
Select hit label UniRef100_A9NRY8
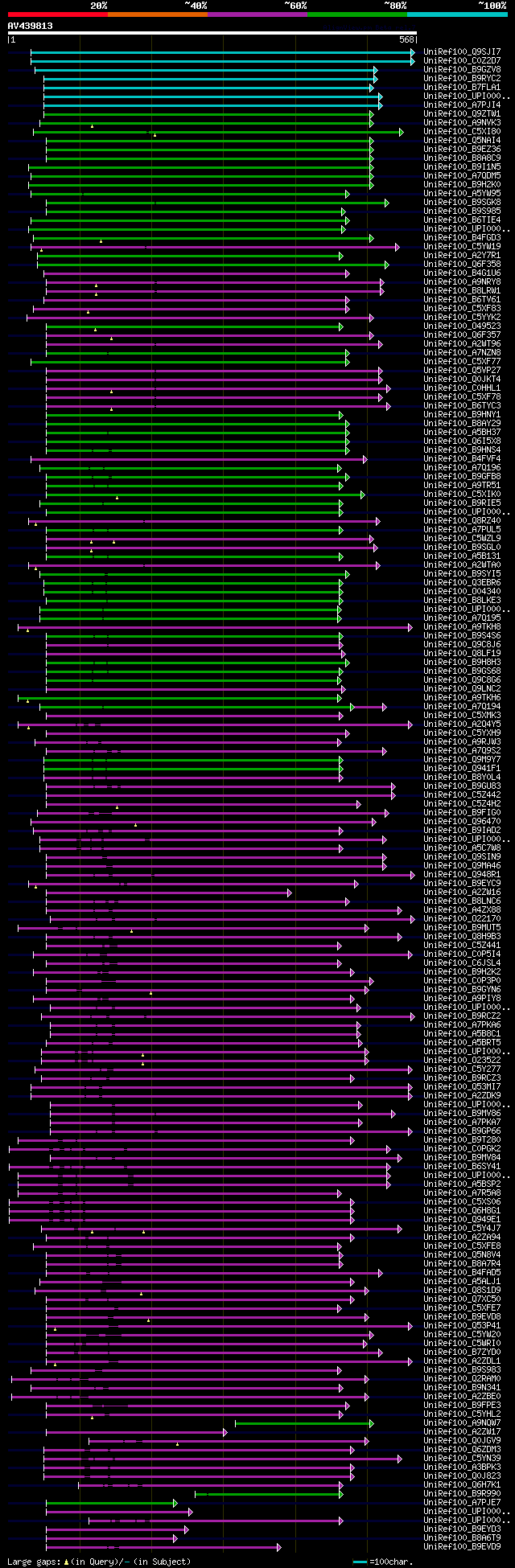462,281
